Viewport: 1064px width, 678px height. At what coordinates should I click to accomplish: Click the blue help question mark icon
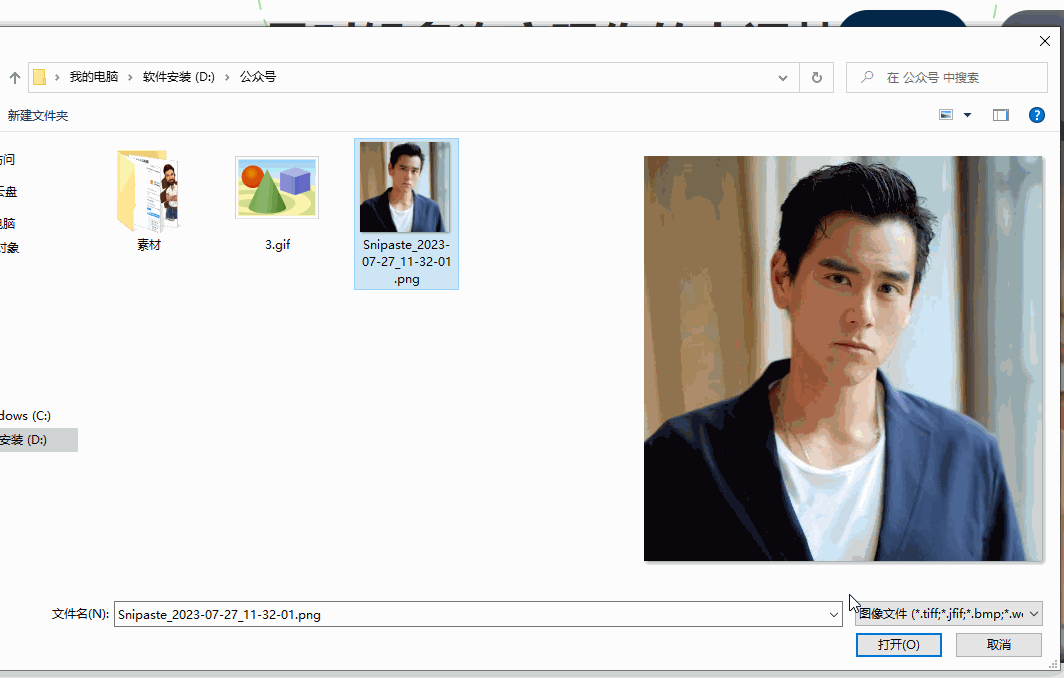[x=1037, y=115]
